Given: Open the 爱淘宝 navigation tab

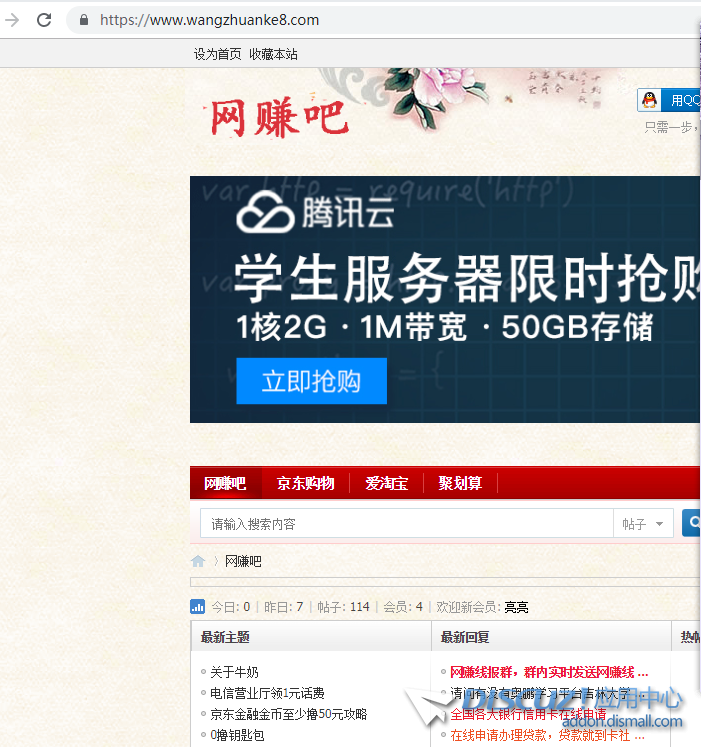Looking at the screenshot, I should [x=386, y=483].
